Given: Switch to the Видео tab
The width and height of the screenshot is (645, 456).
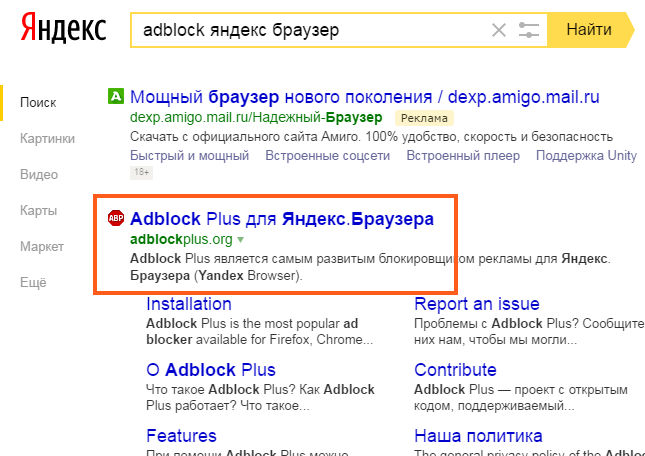Looking at the screenshot, I should [x=39, y=174].
